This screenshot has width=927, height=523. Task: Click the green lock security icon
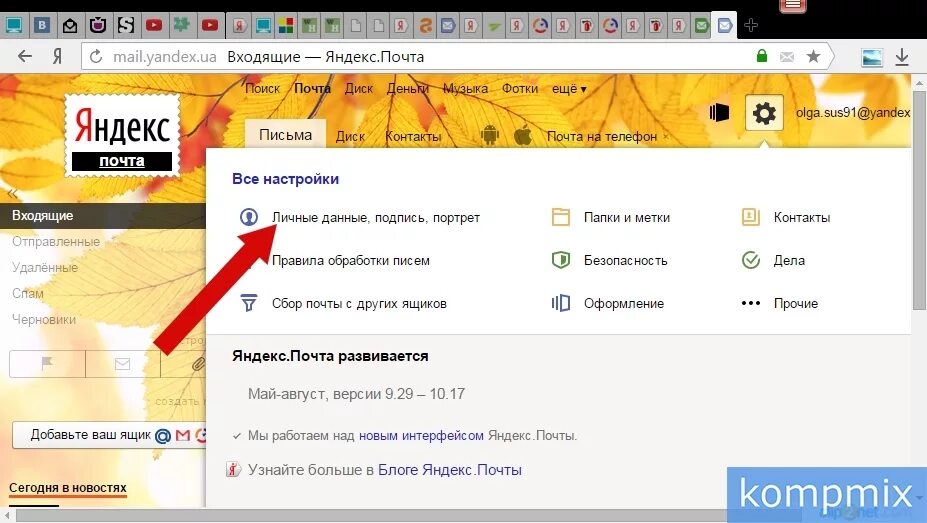click(x=762, y=56)
